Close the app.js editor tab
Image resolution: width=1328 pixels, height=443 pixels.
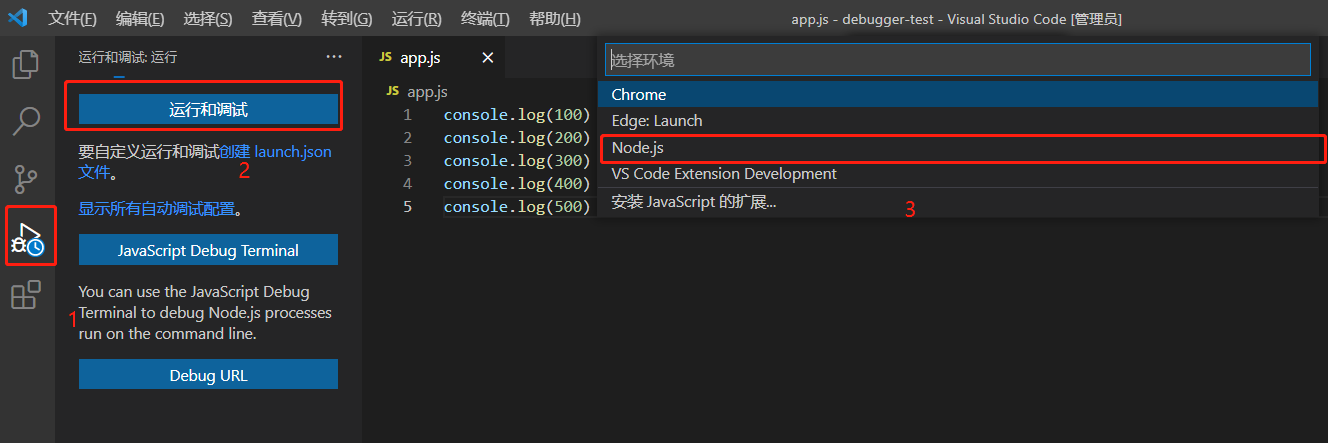click(488, 58)
